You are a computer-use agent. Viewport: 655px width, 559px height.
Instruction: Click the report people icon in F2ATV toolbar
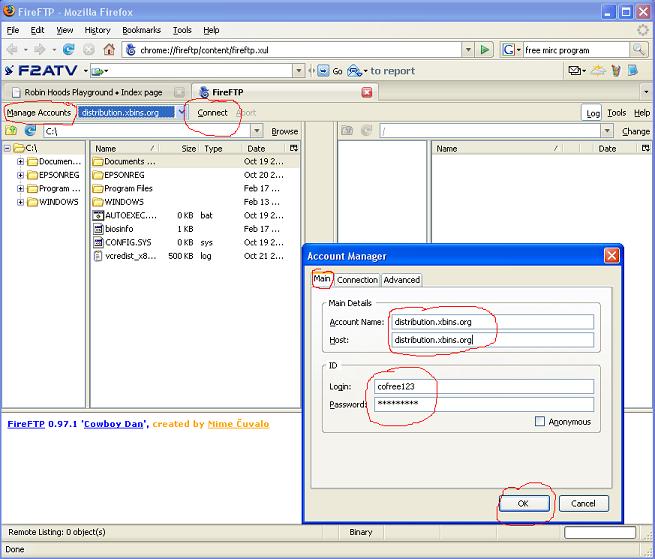point(354,71)
